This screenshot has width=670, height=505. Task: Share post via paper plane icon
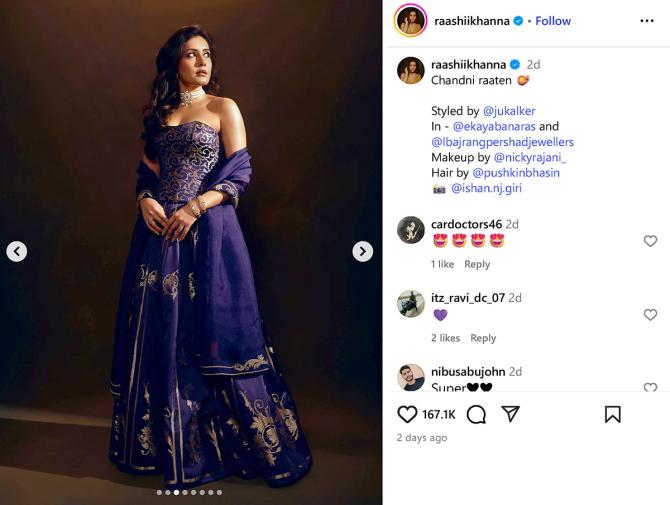point(510,414)
